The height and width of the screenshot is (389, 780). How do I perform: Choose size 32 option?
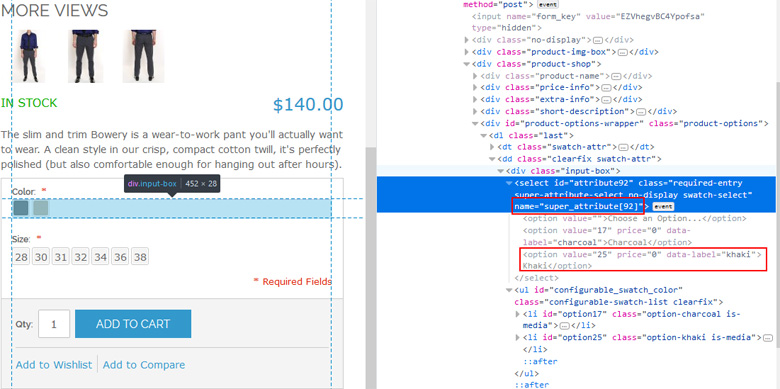81,257
